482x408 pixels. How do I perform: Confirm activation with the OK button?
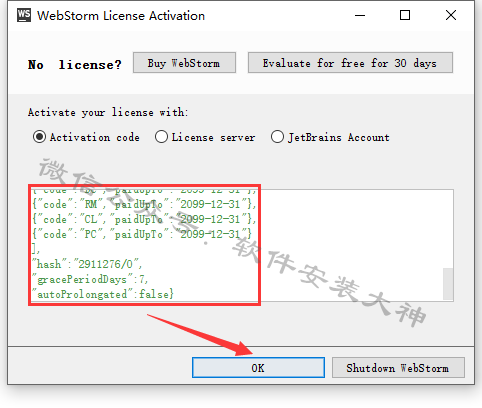coord(258,368)
